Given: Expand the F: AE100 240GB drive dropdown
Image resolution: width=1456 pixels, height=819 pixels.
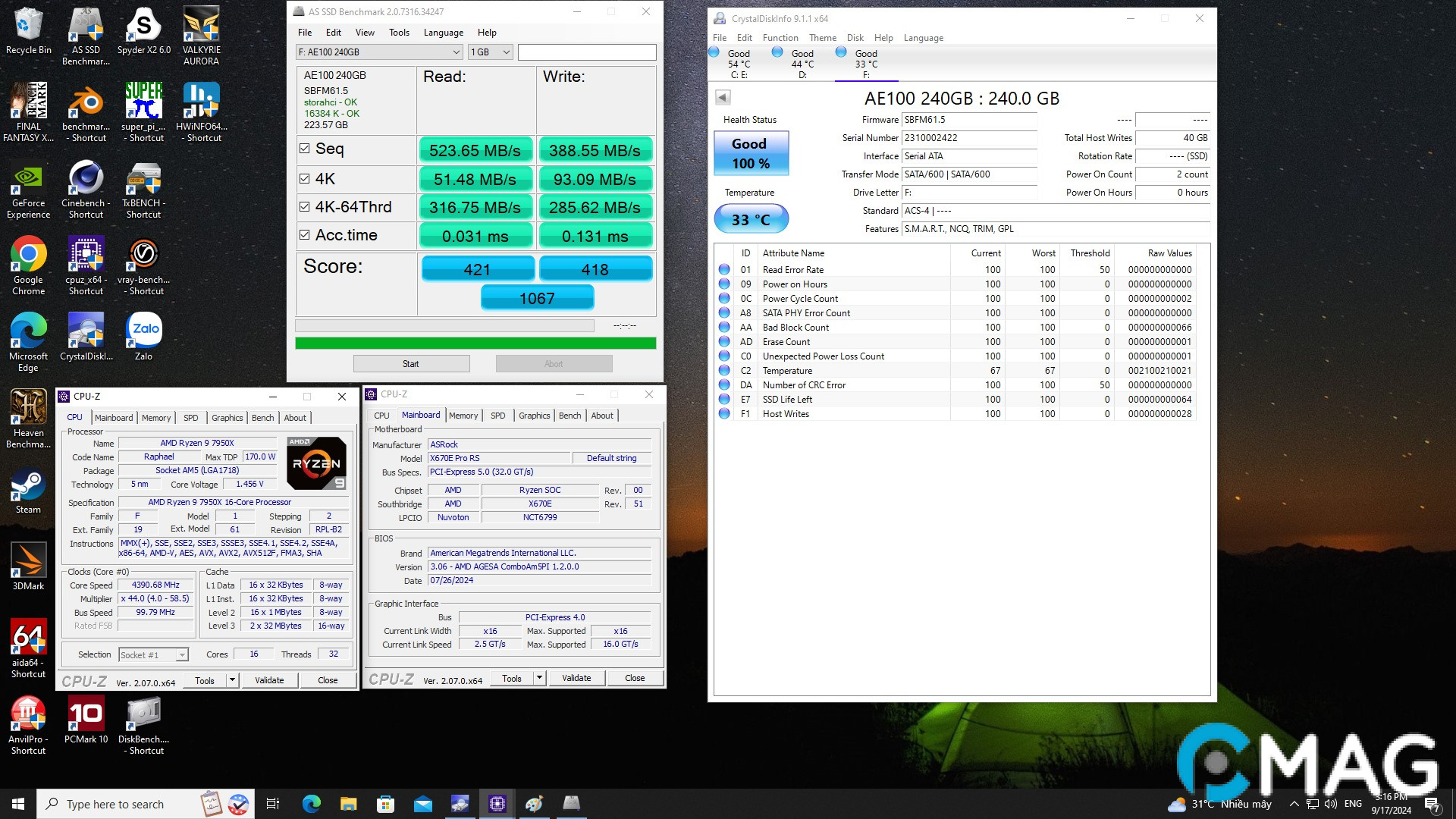Looking at the screenshot, I should pos(379,52).
